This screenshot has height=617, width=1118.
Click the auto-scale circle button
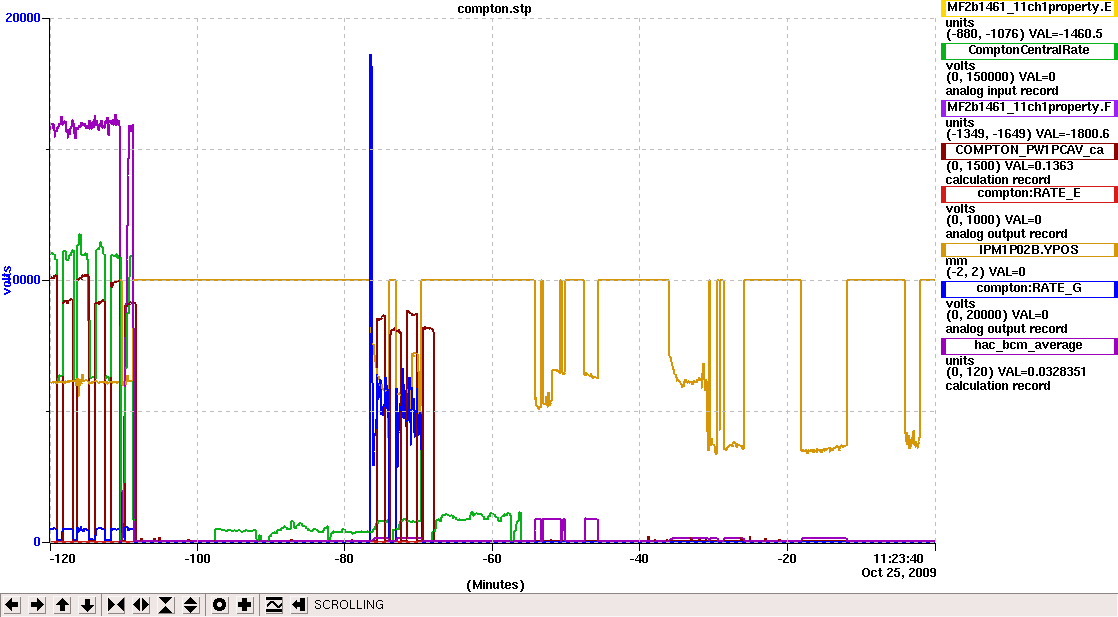(x=220, y=605)
